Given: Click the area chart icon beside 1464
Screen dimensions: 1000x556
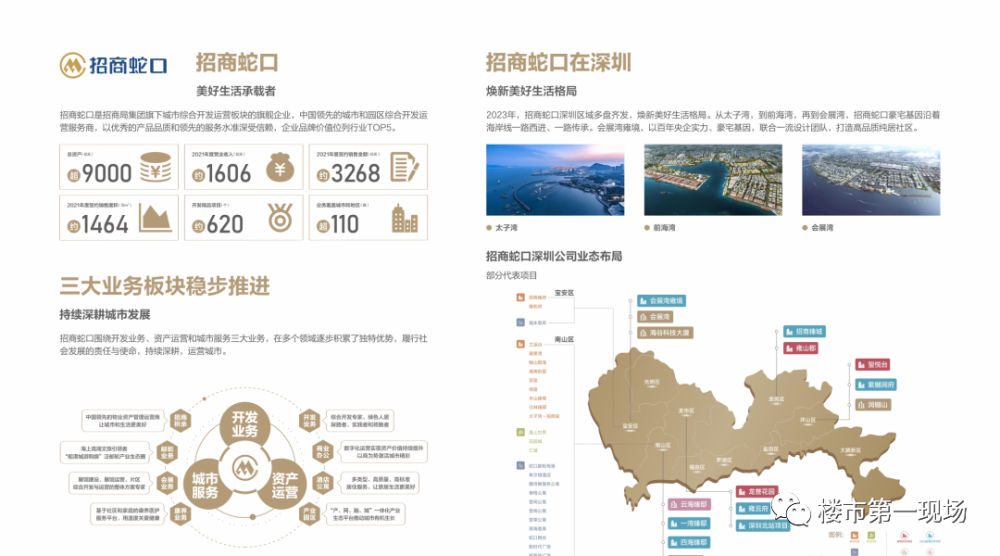Looking at the screenshot, I should pyautogui.click(x=155, y=219).
